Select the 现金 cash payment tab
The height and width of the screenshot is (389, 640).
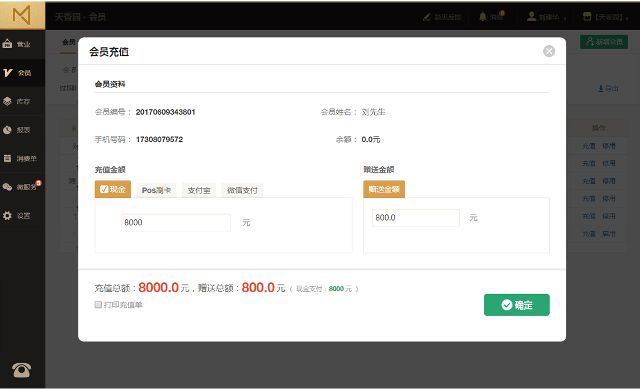coord(113,189)
